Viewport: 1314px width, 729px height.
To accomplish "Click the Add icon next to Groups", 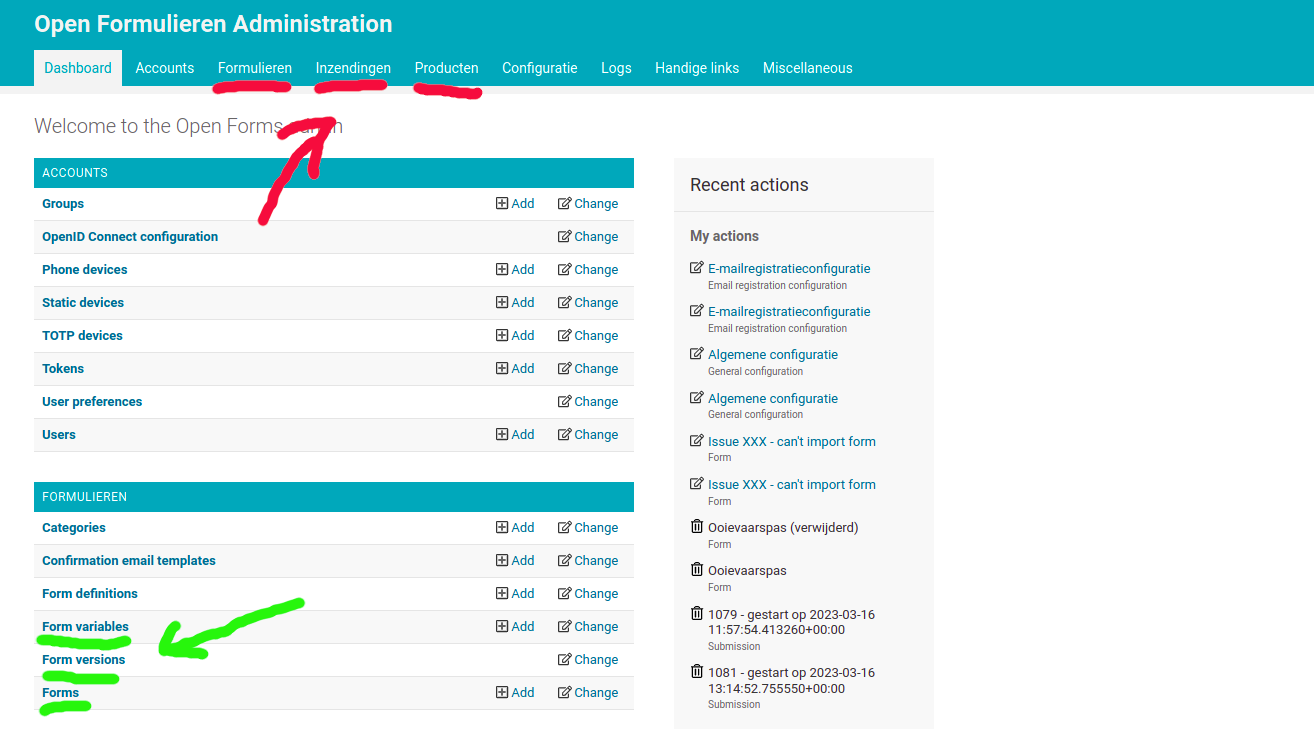I will [501, 203].
